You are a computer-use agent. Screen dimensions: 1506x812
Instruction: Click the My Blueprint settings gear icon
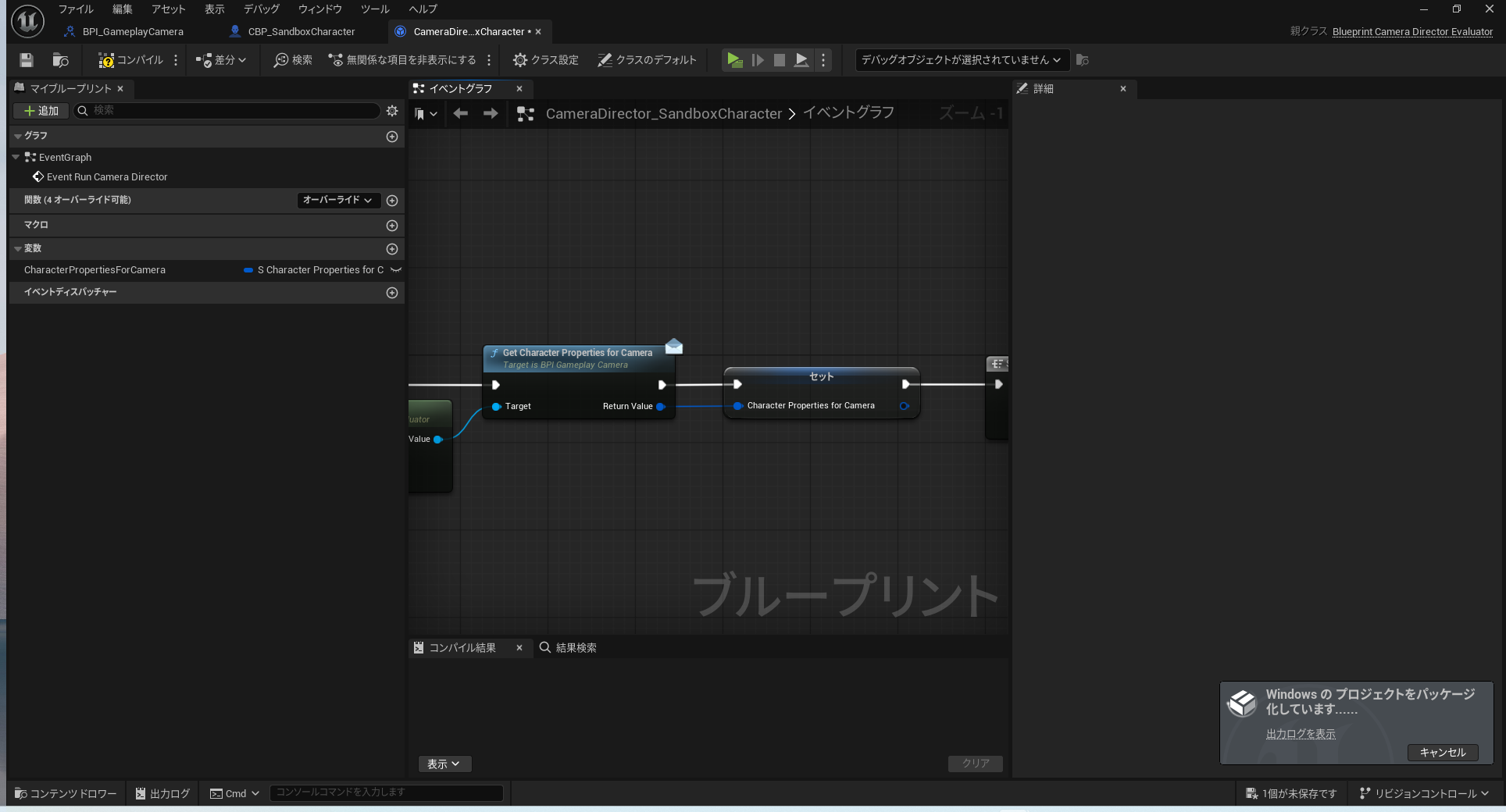pyautogui.click(x=392, y=111)
